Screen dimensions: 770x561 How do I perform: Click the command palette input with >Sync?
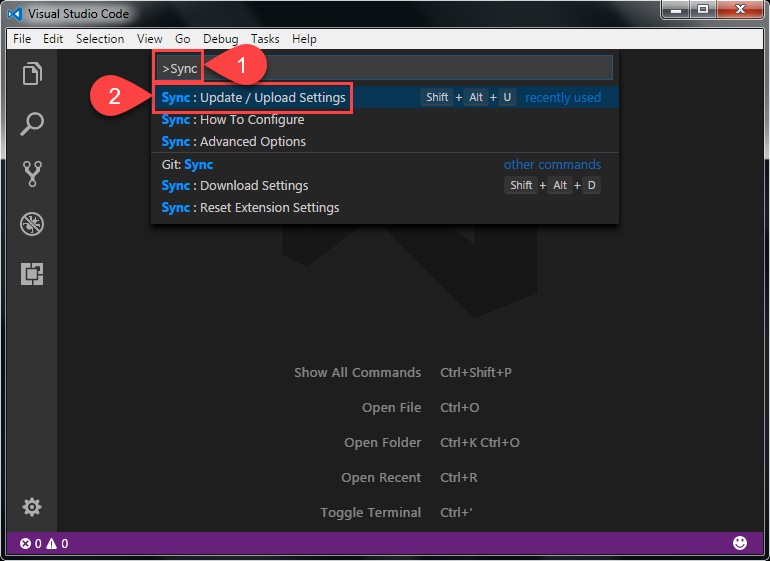pos(385,68)
